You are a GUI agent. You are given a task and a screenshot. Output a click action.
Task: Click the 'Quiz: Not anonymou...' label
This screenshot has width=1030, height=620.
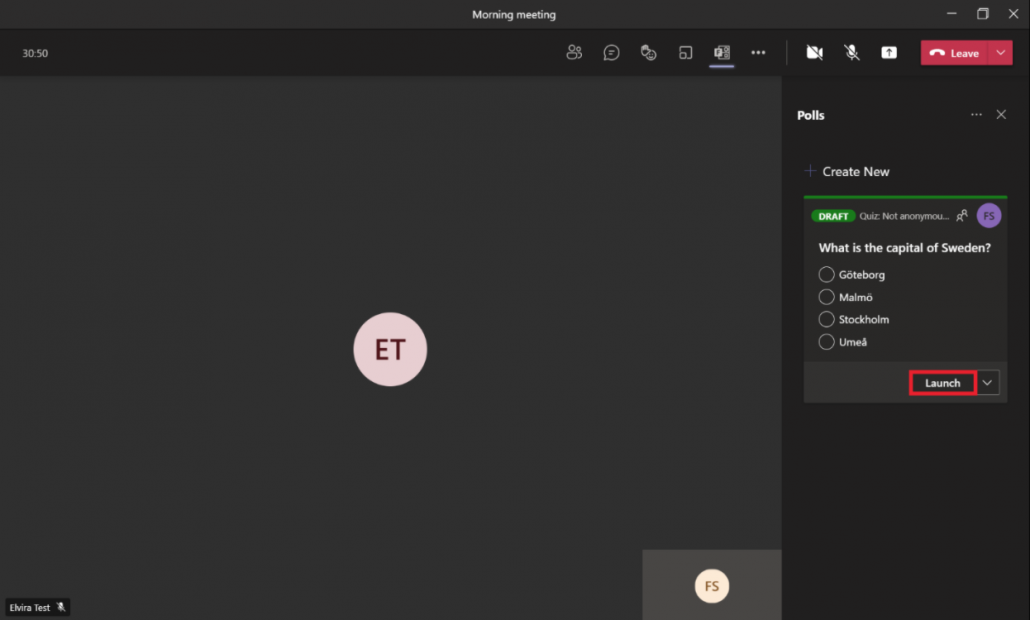click(904, 216)
